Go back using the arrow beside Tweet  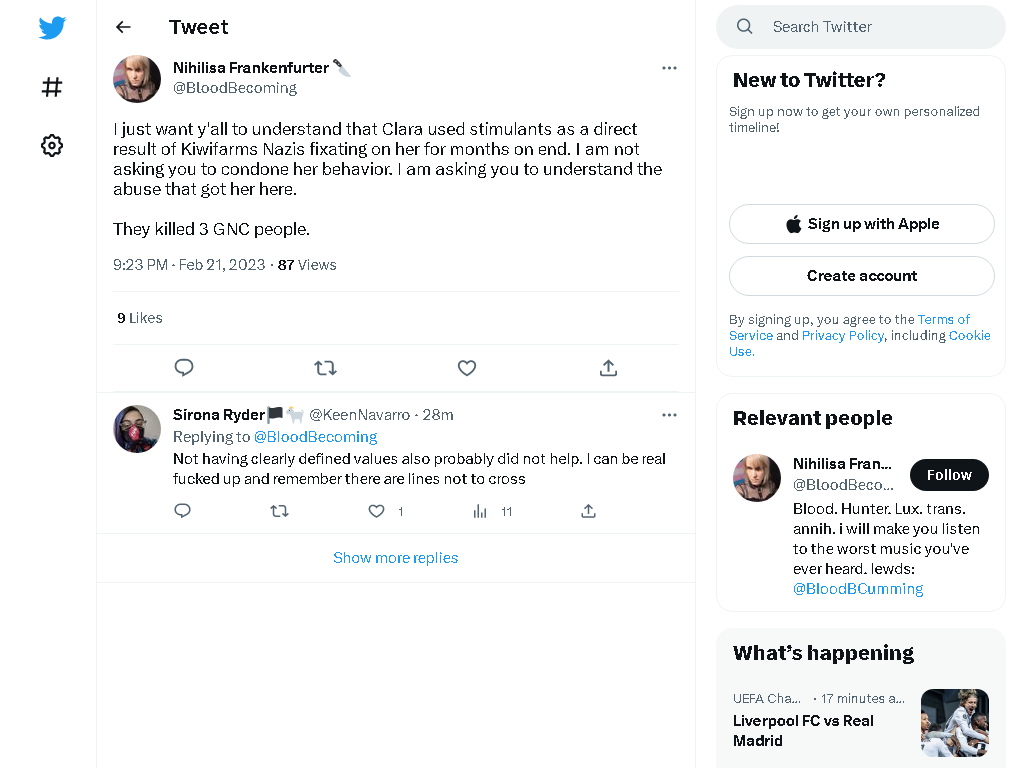pyautogui.click(x=123, y=27)
